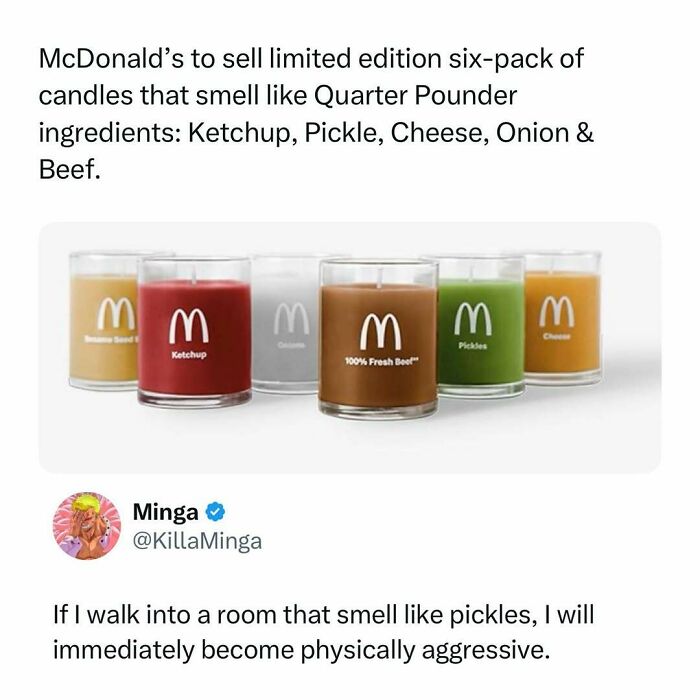Click the McDonald's logo on Ketchup candle
This screenshot has height=700, width=700.
pos(192,323)
